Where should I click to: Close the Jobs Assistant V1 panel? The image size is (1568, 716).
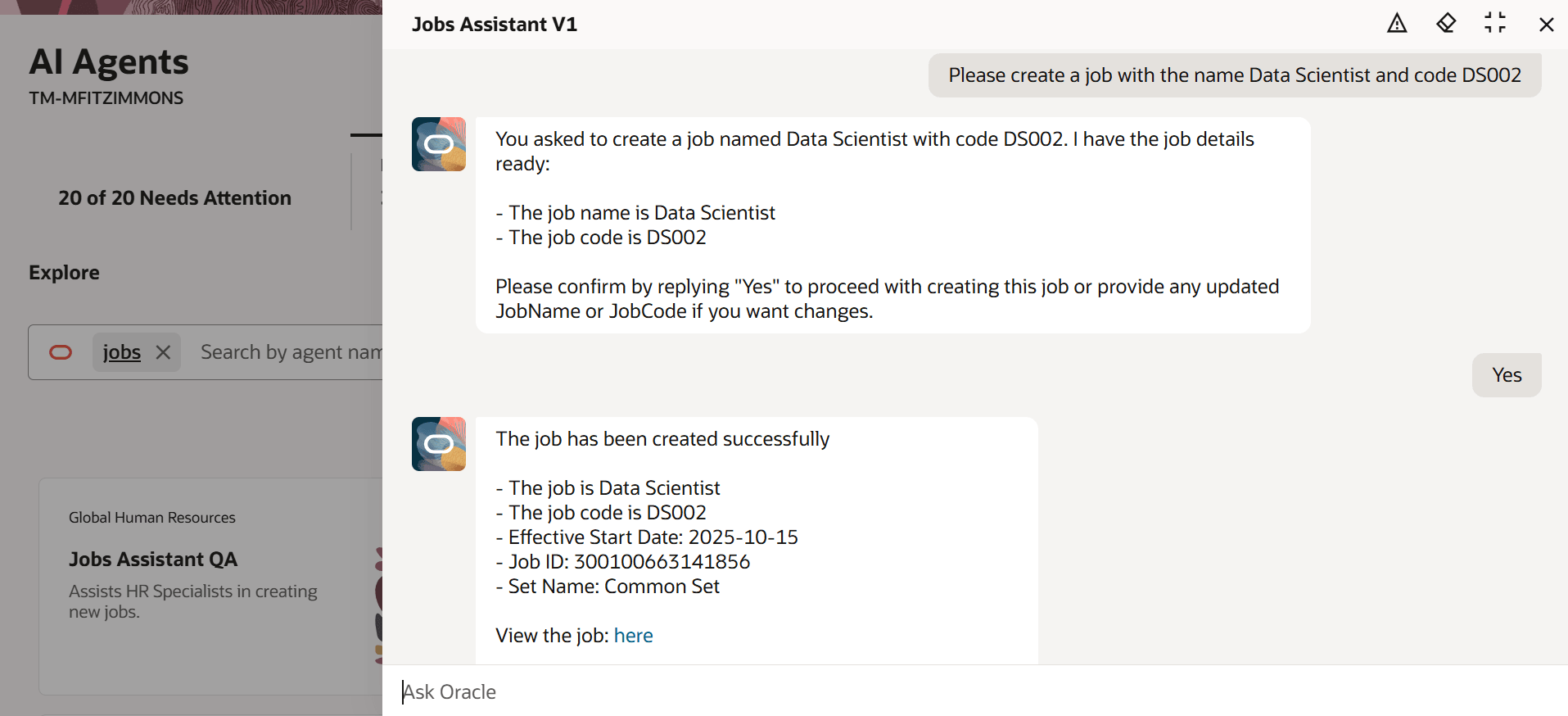coord(1547,25)
